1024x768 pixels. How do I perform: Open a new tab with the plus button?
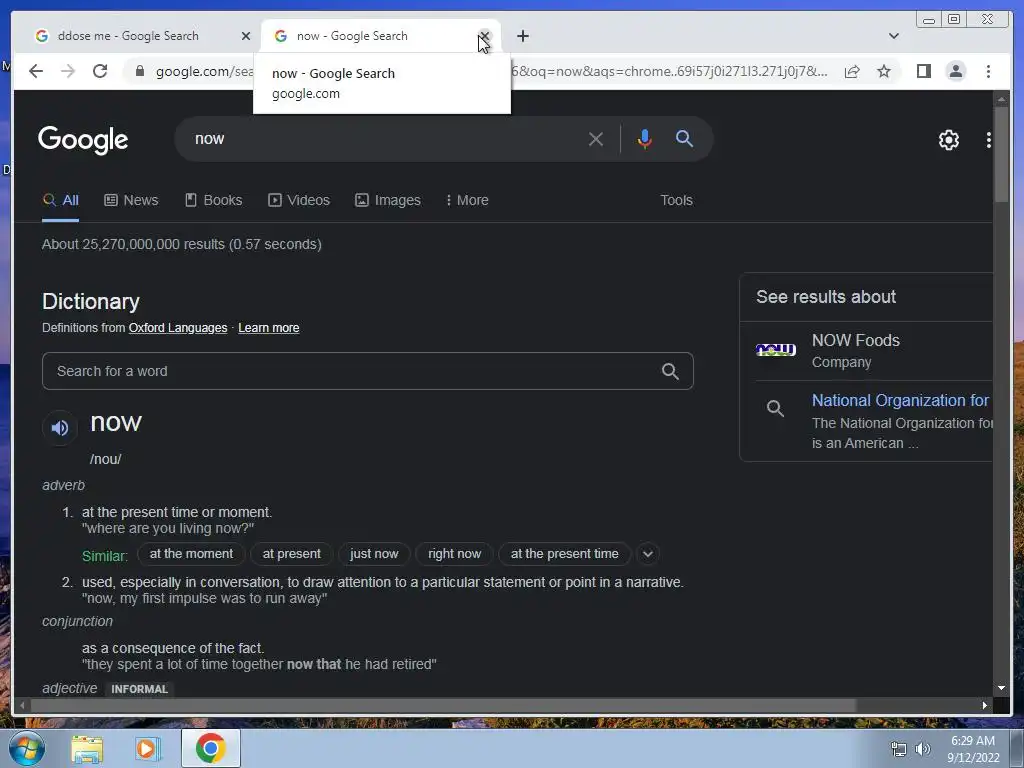(x=522, y=36)
